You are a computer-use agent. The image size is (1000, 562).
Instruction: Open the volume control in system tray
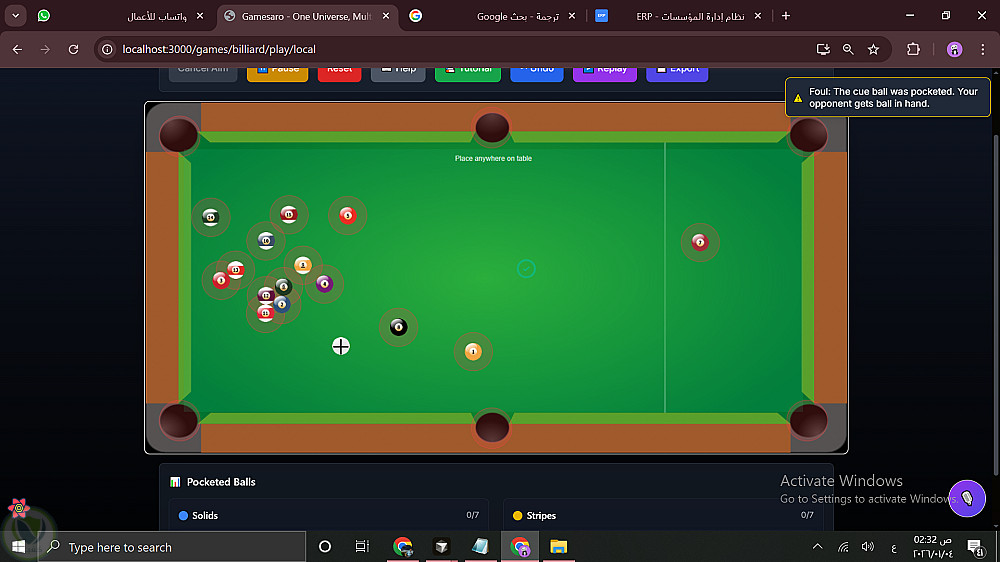click(x=867, y=547)
